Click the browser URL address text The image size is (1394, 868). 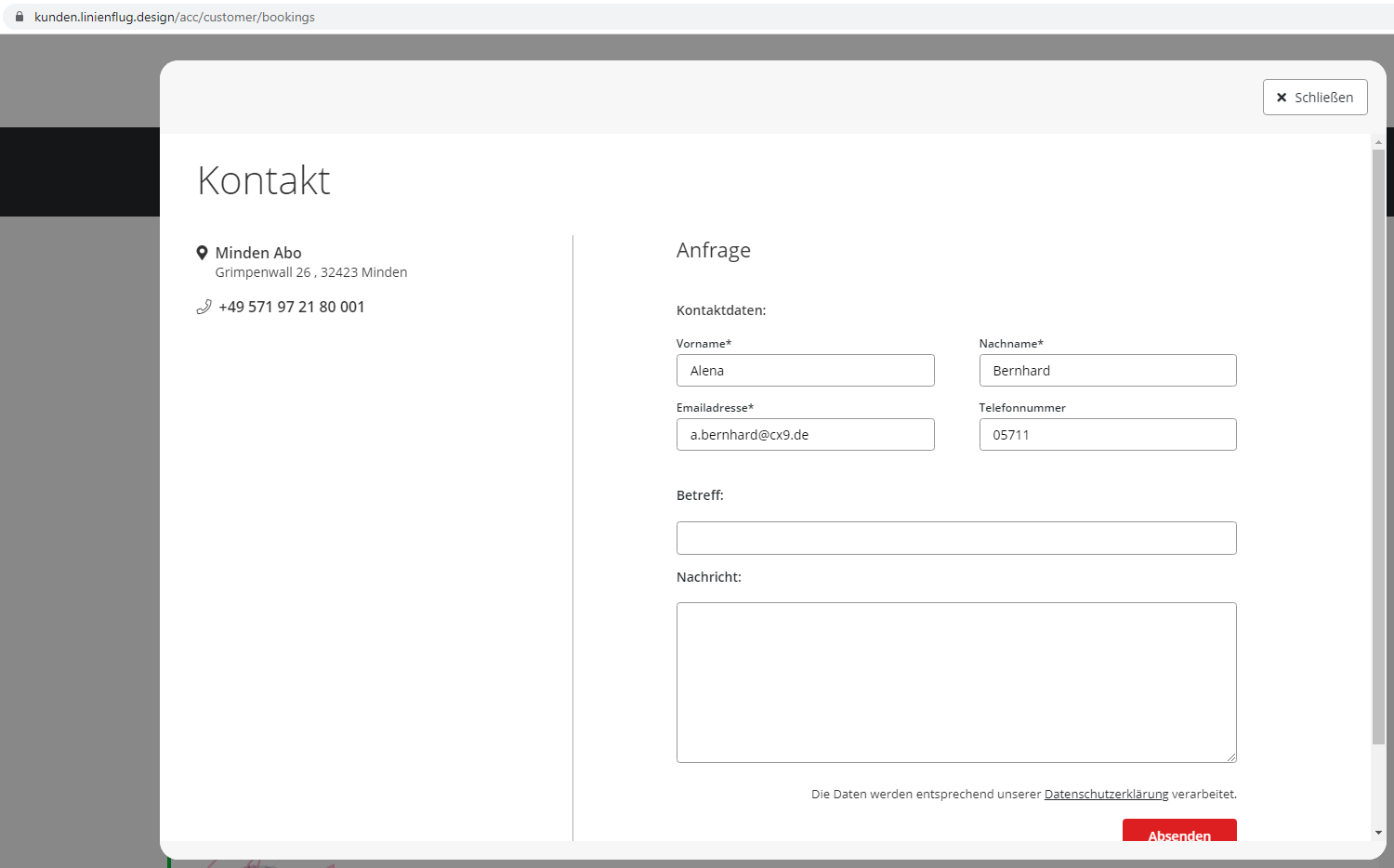pos(175,17)
